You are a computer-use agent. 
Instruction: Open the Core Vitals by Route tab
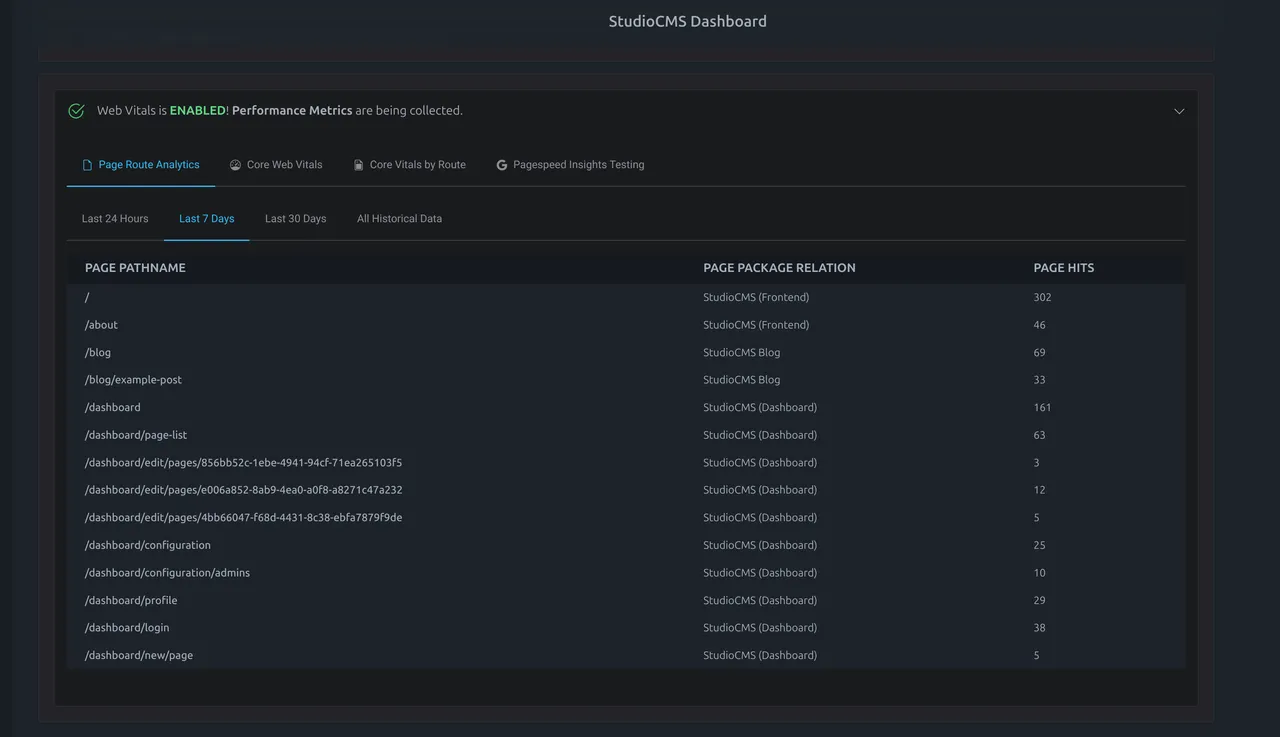click(x=410, y=165)
